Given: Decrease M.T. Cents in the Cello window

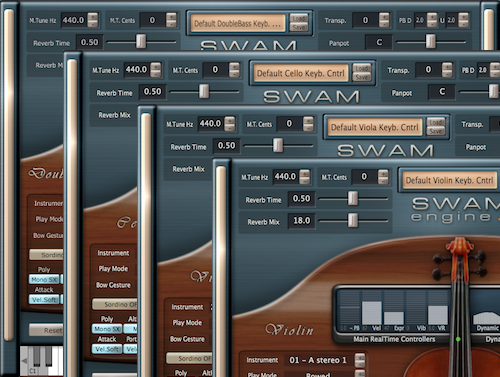Looking at the screenshot, I should [x=234, y=74].
